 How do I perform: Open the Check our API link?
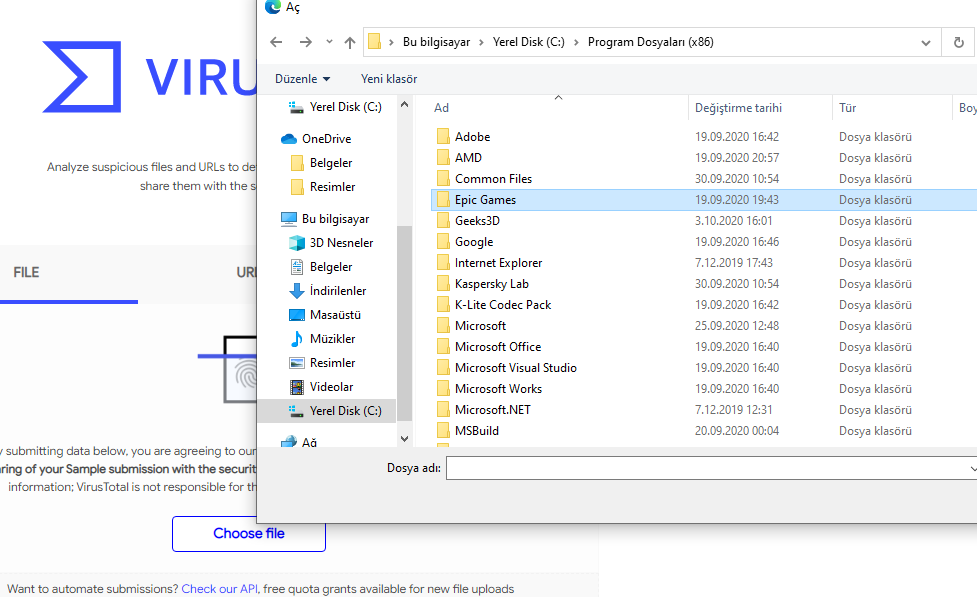click(219, 589)
